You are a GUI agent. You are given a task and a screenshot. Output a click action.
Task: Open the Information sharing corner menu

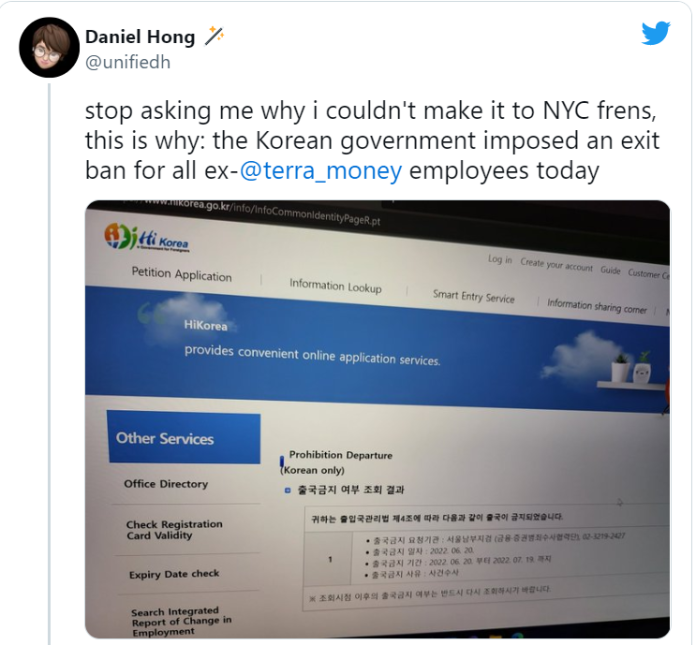tap(597, 306)
